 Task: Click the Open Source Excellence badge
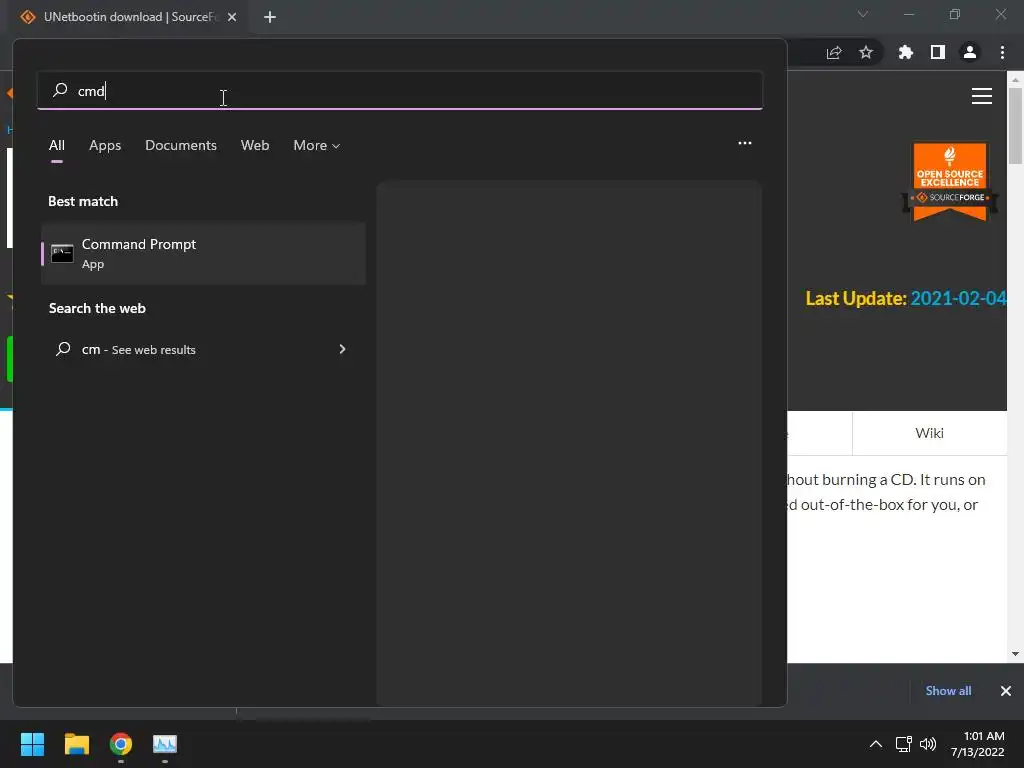tap(950, 182)
